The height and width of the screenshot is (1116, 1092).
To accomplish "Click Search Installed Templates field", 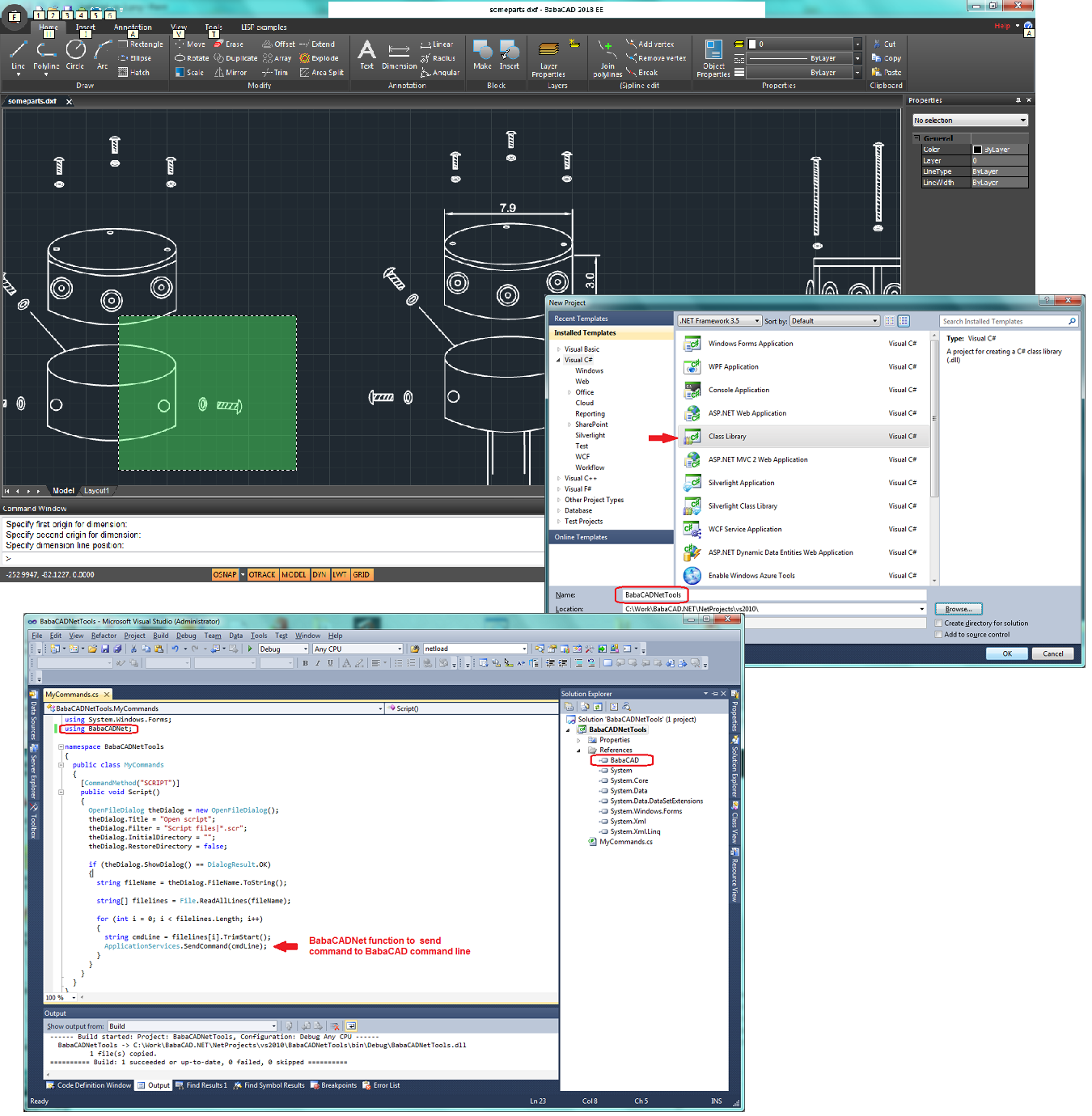I will pos(1009,321).
